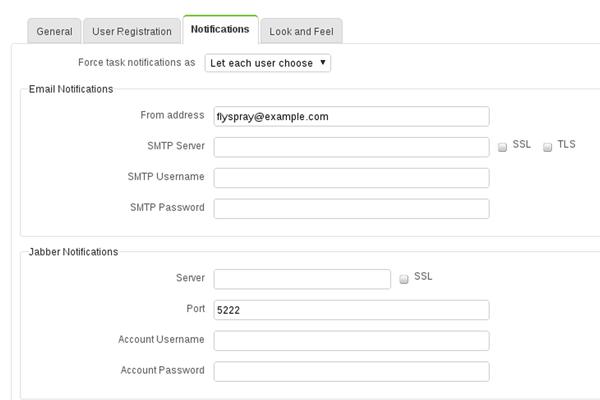Enable SSL for the Jabber server

coord(404,279)
